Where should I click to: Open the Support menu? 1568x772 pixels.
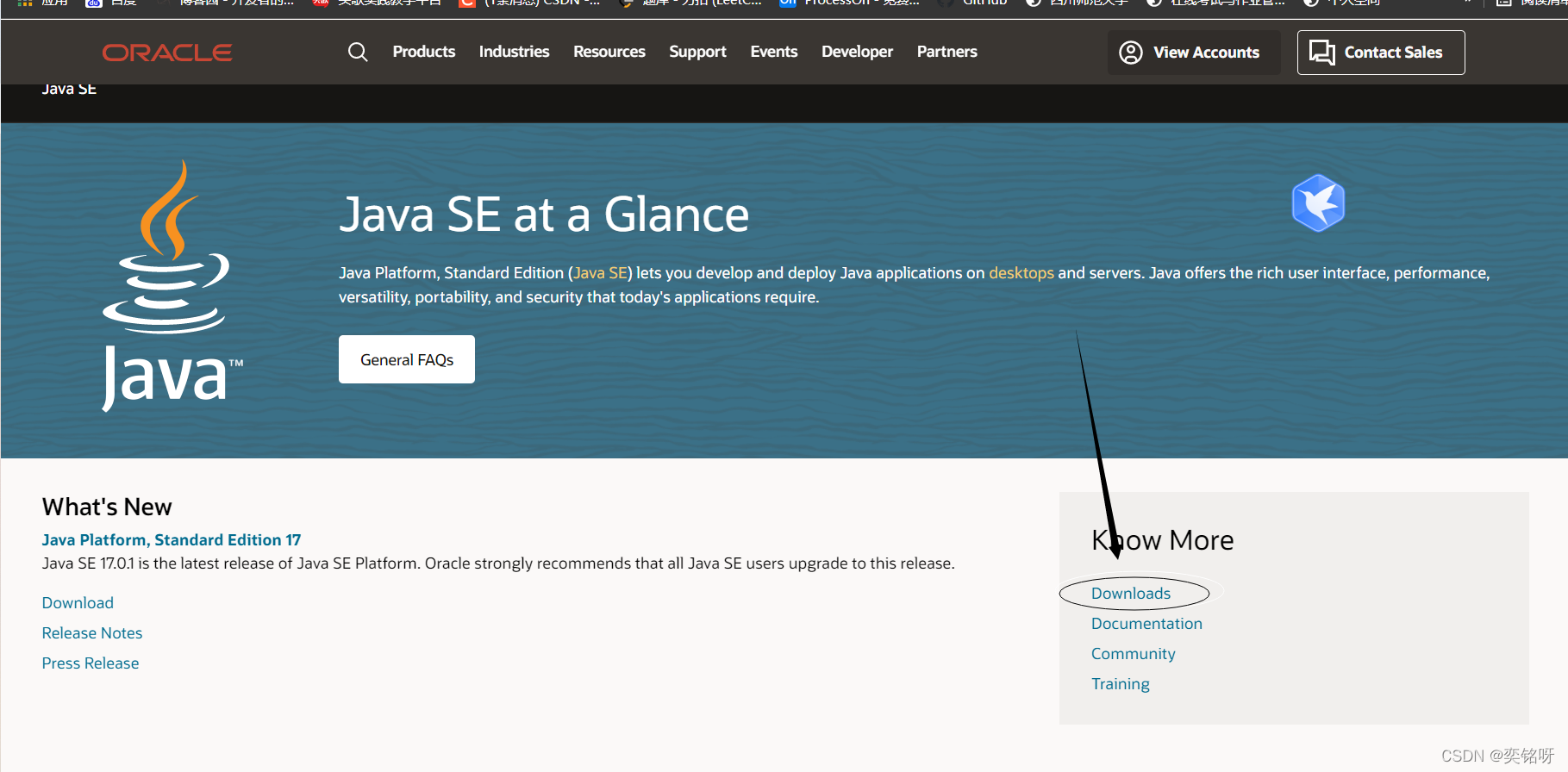pyautogui.click(x=697, y=52)
